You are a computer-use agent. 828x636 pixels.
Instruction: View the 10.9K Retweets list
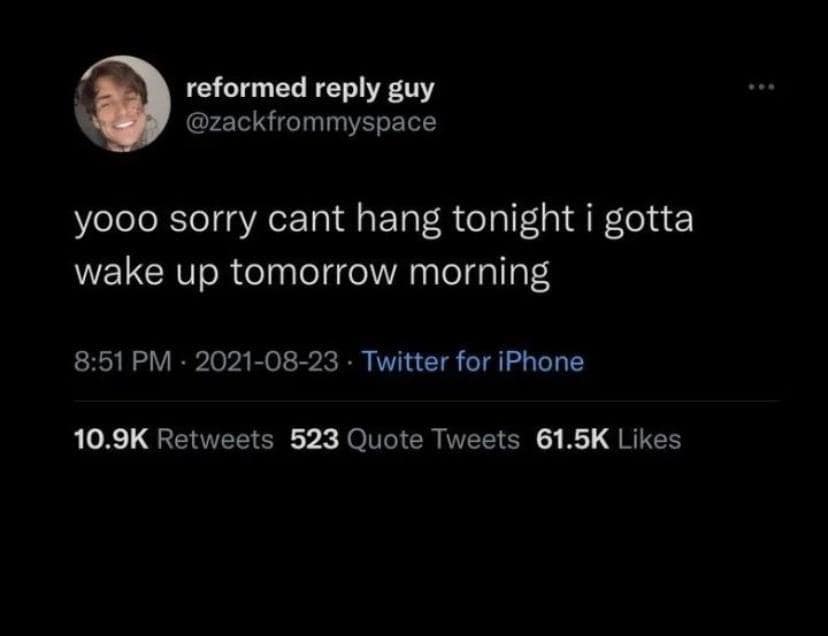pyautogui.click(x=174, y=439)
